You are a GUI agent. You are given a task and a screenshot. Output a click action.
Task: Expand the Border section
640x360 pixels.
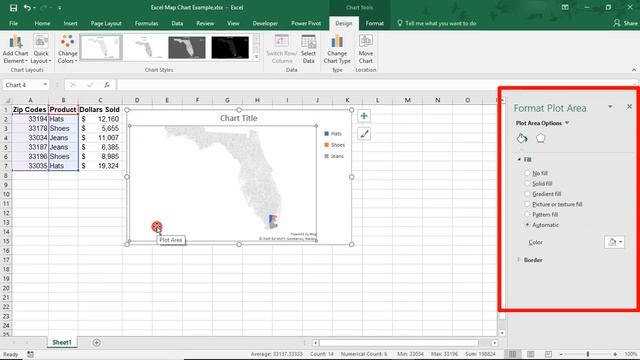point(519,260)
